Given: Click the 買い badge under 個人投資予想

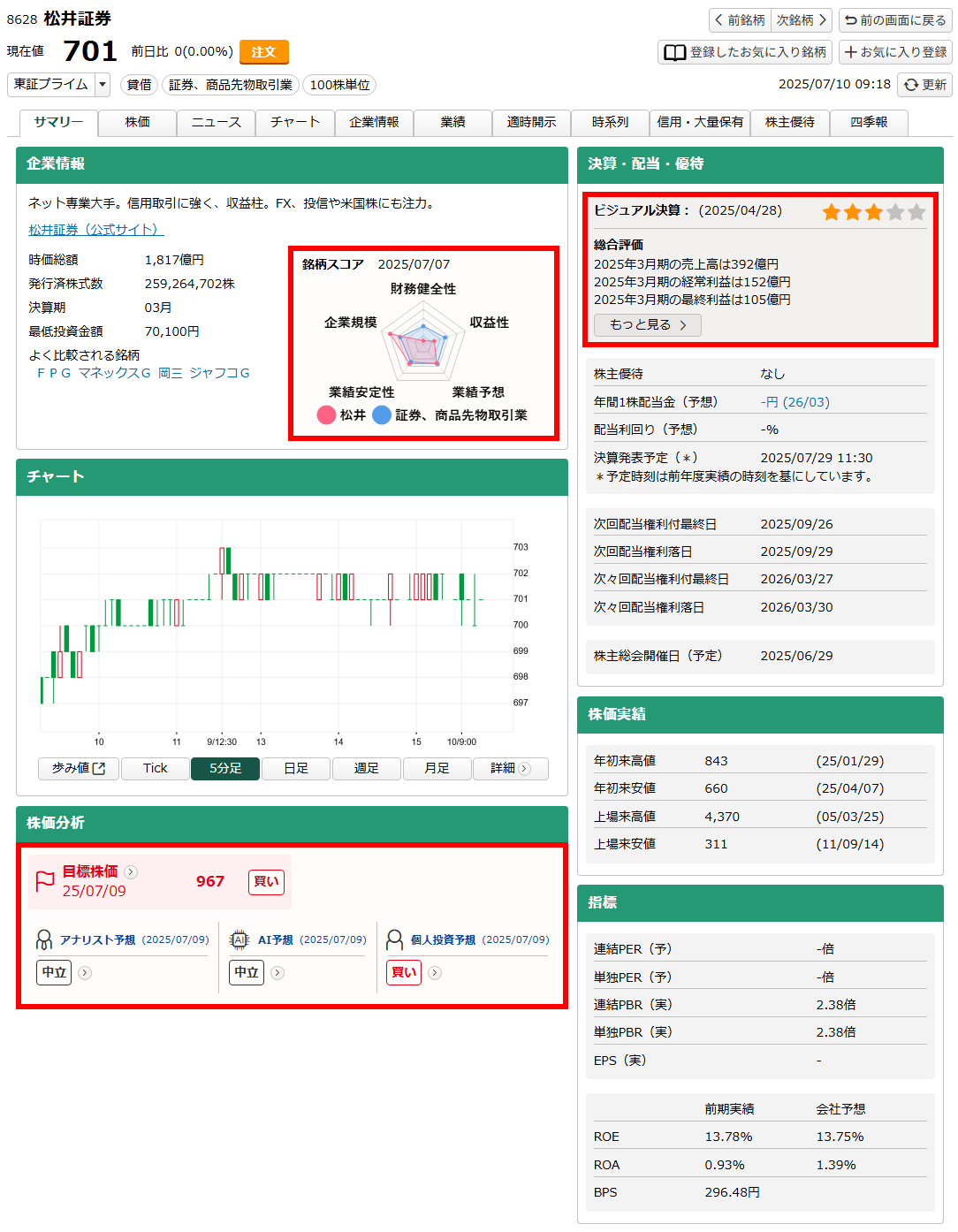Looking at the screenshot, I should click(404, 973).
